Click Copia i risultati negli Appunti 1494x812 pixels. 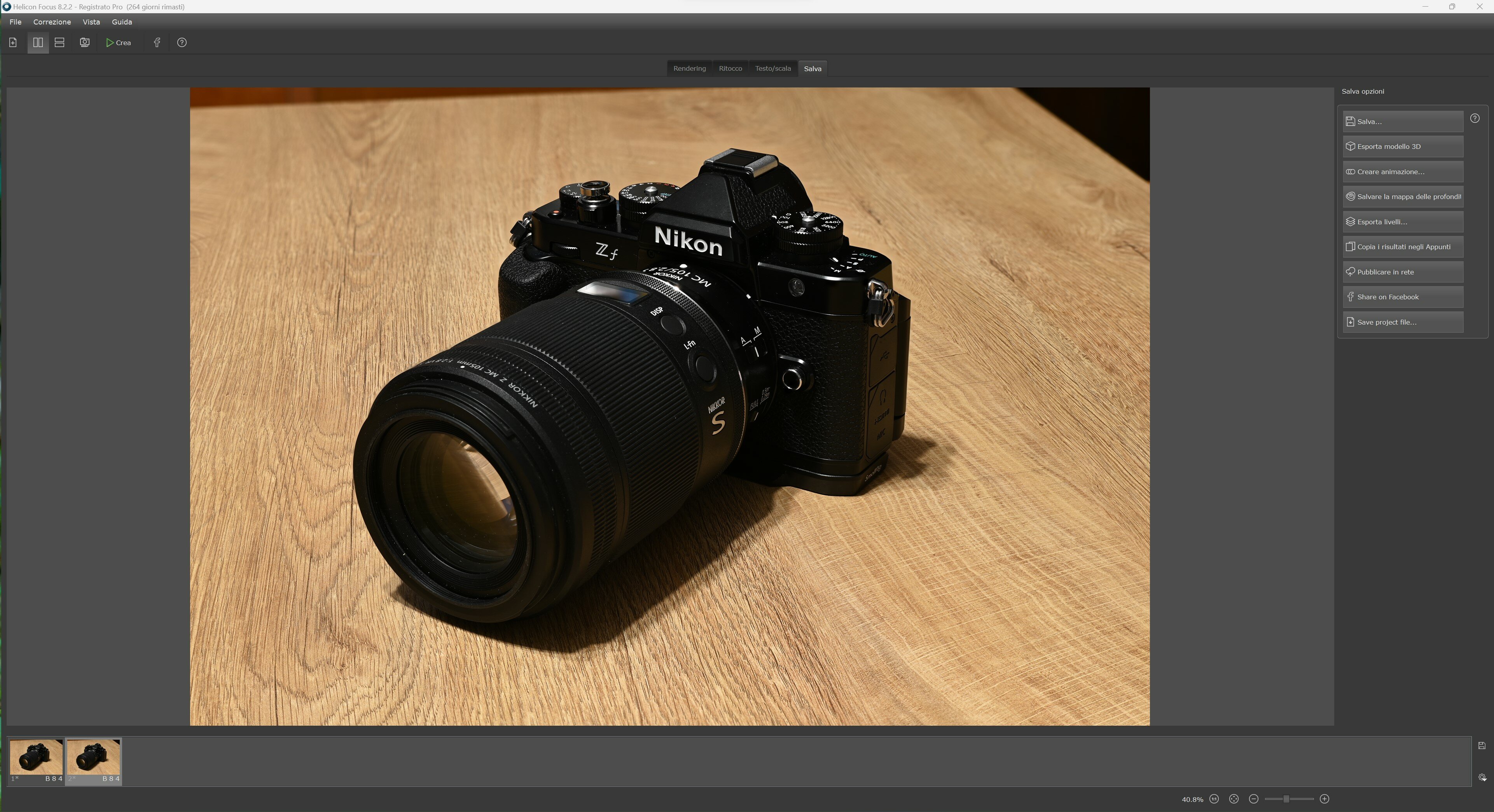pos(1402,246)
